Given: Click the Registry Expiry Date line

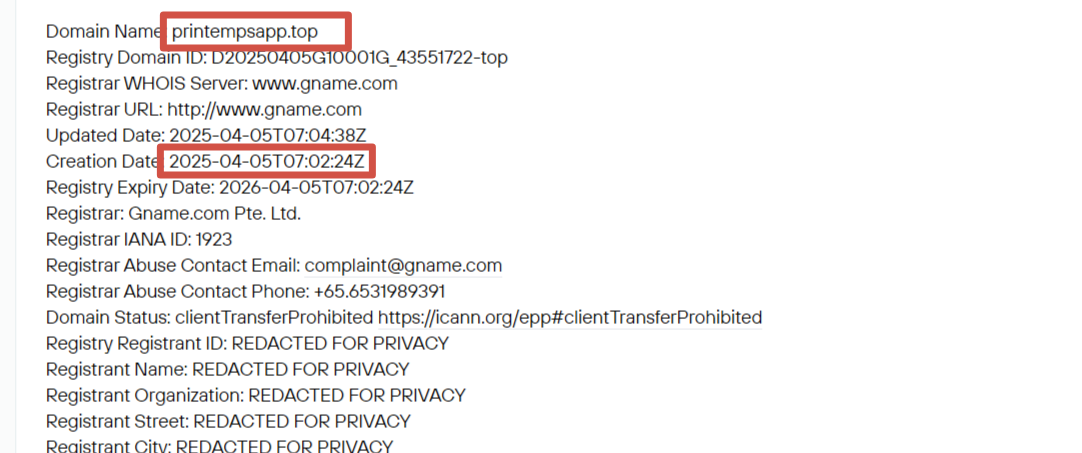Looking at the screenshot, I should 230,188.
